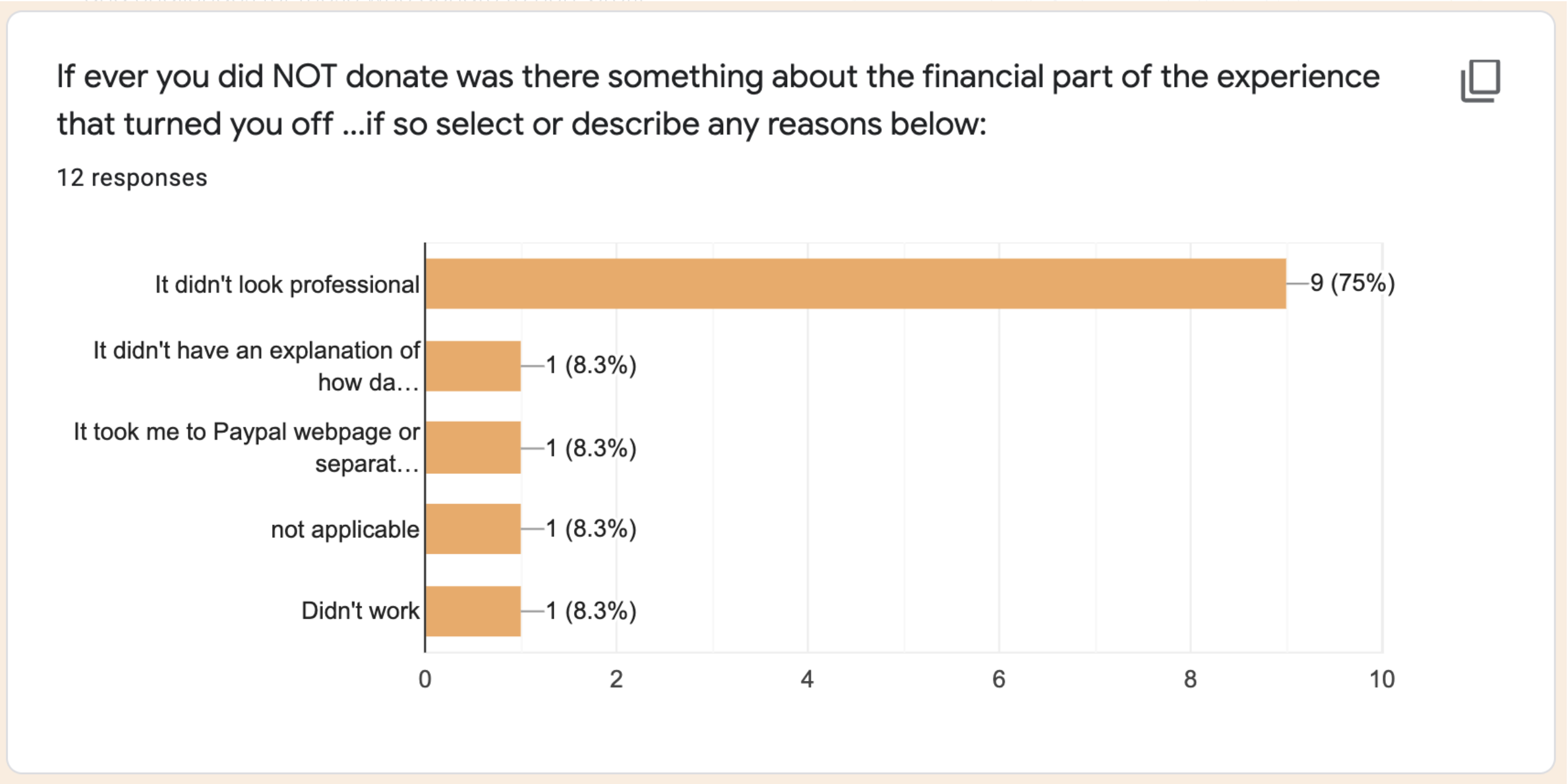Screen dimensions: 1568x784
Task: Click the explanation of how bar
Action: click(473, 366)
